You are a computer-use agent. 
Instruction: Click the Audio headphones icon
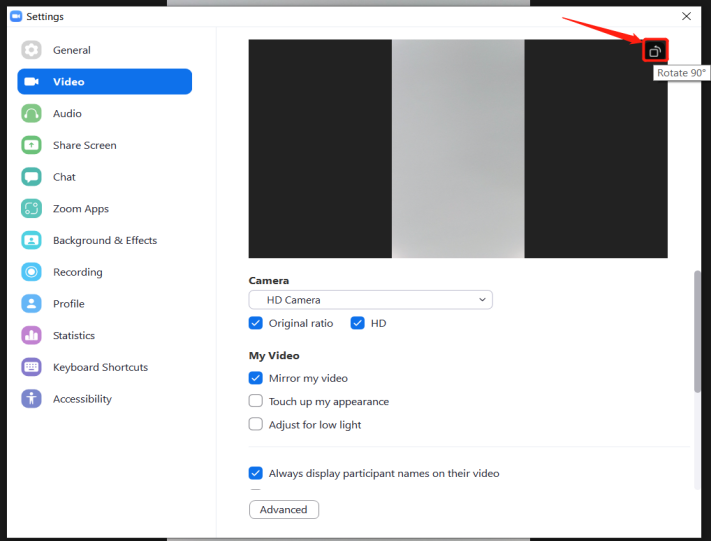point(31,113)
